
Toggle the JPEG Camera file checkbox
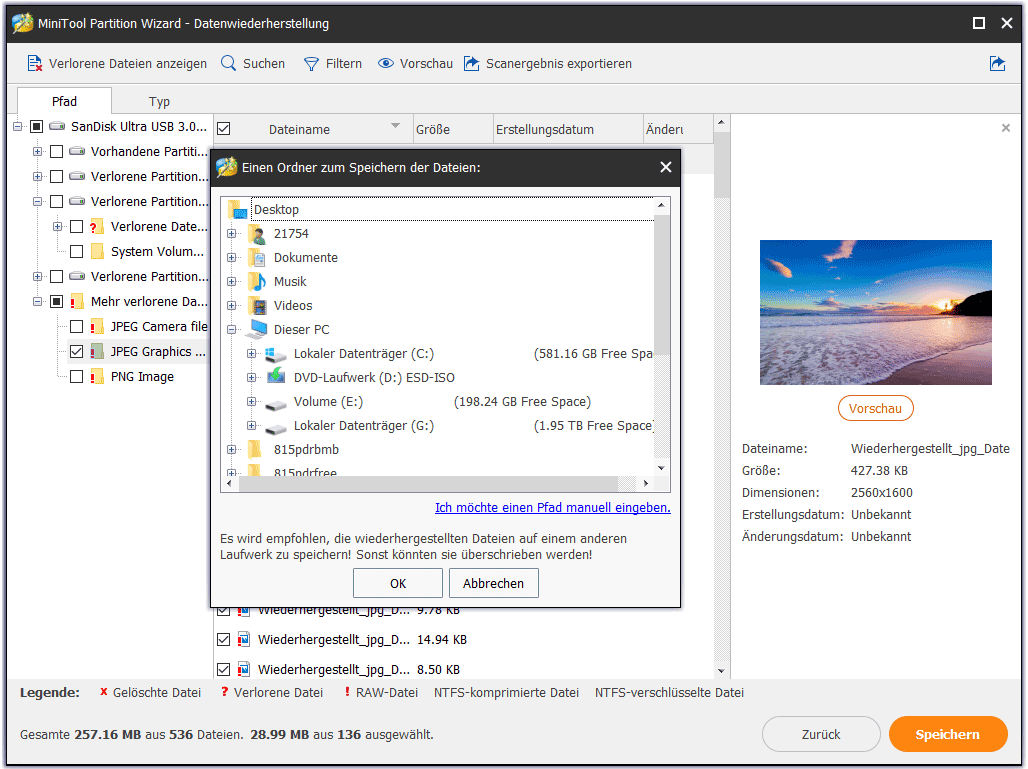pyautogui.click(x=76, y=327)
